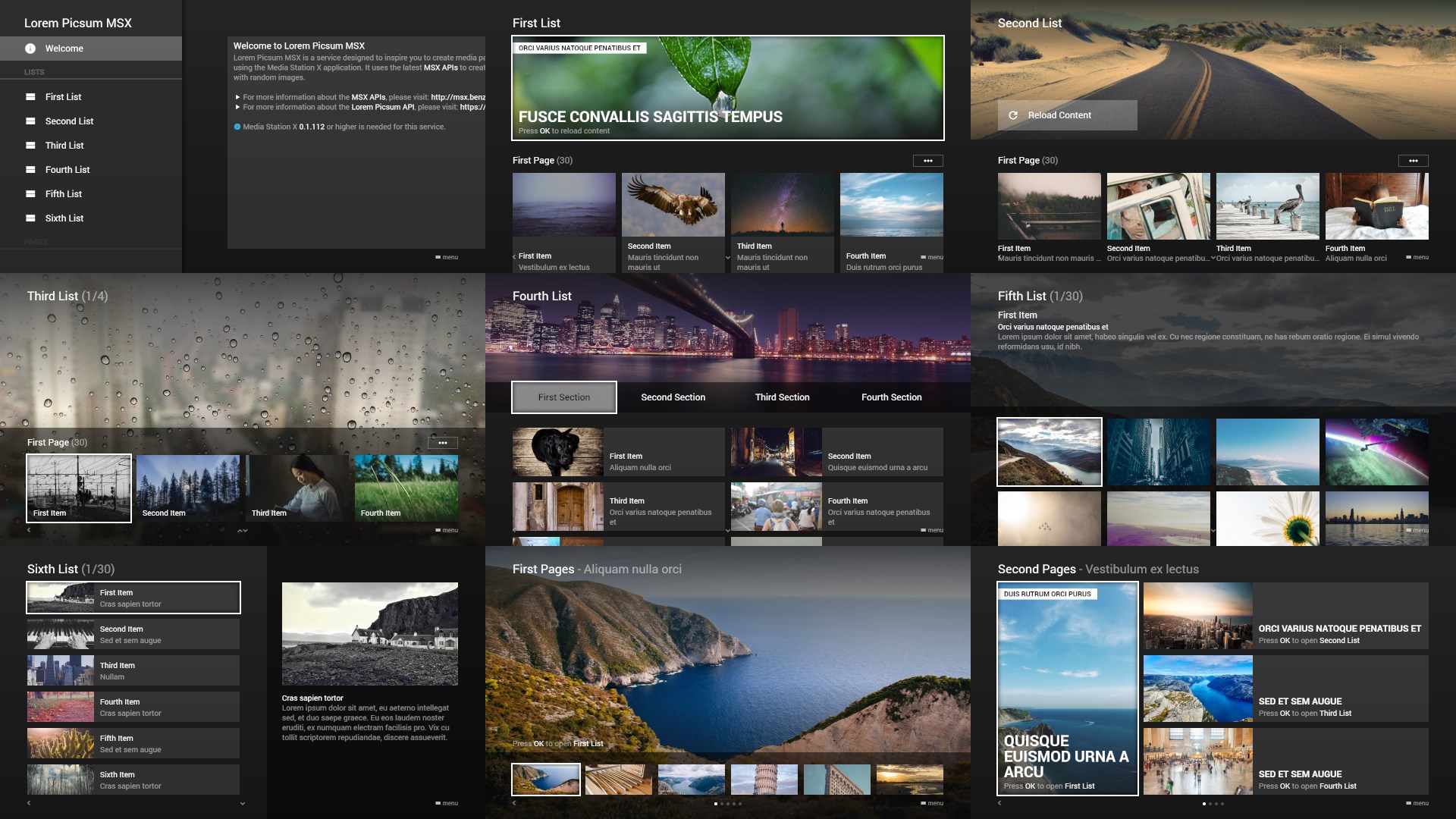Switch to the Fourth Section tab

click(891, 397)
